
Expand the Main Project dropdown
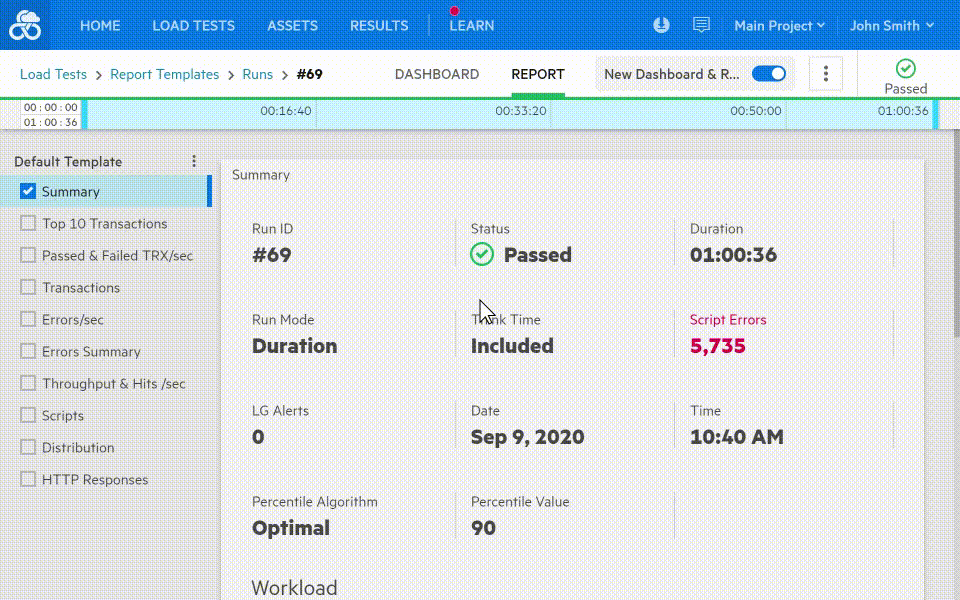[x=779, y=26]
